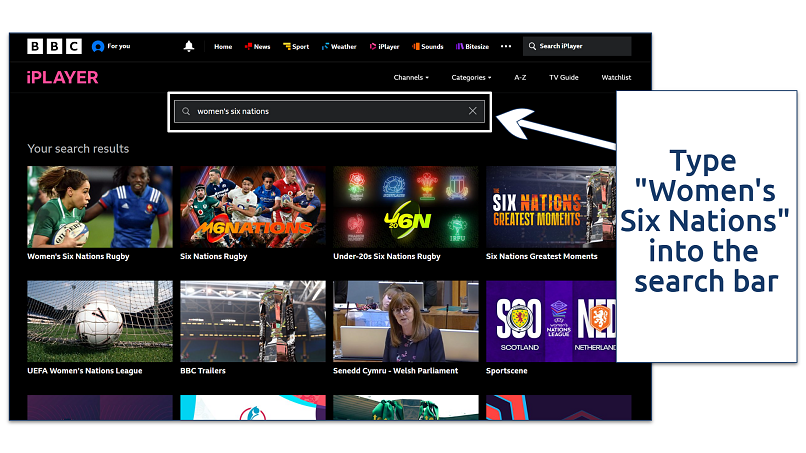Open the Bitesize section
The width and height of the screenshot is (806, 453).
point(472,46)
